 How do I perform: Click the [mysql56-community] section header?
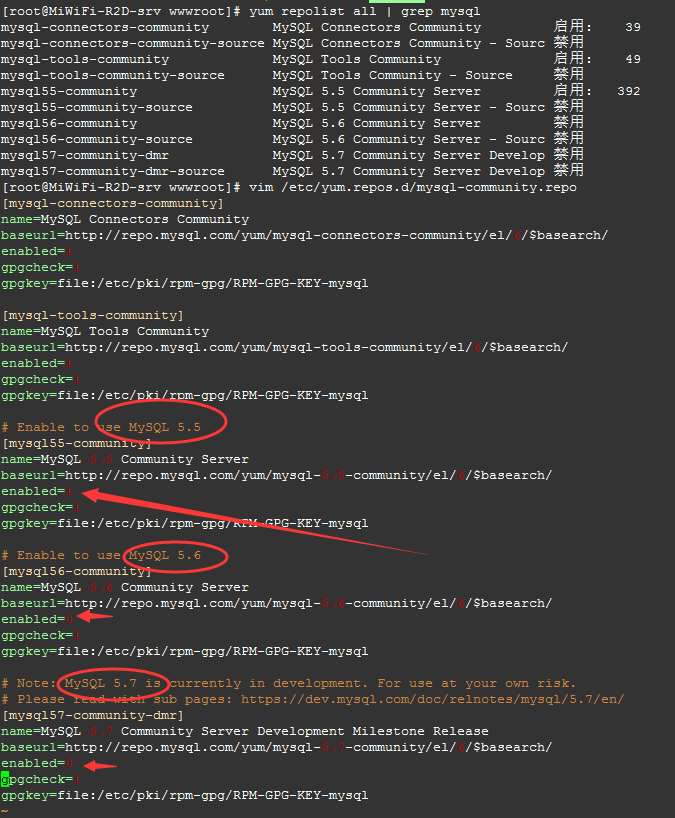(77, 571)
